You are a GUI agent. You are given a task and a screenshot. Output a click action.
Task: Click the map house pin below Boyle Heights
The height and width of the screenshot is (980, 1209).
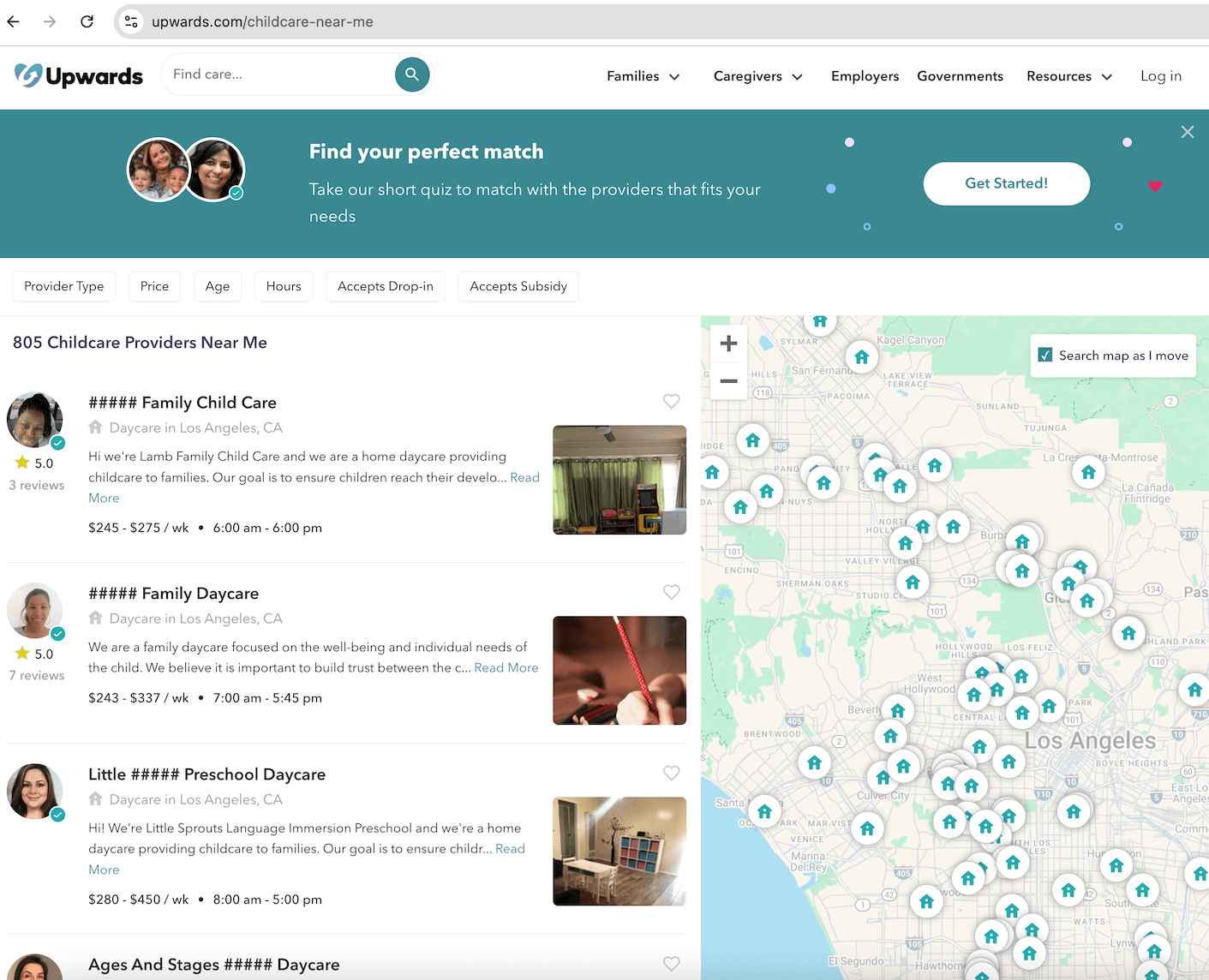[1074, 811]
